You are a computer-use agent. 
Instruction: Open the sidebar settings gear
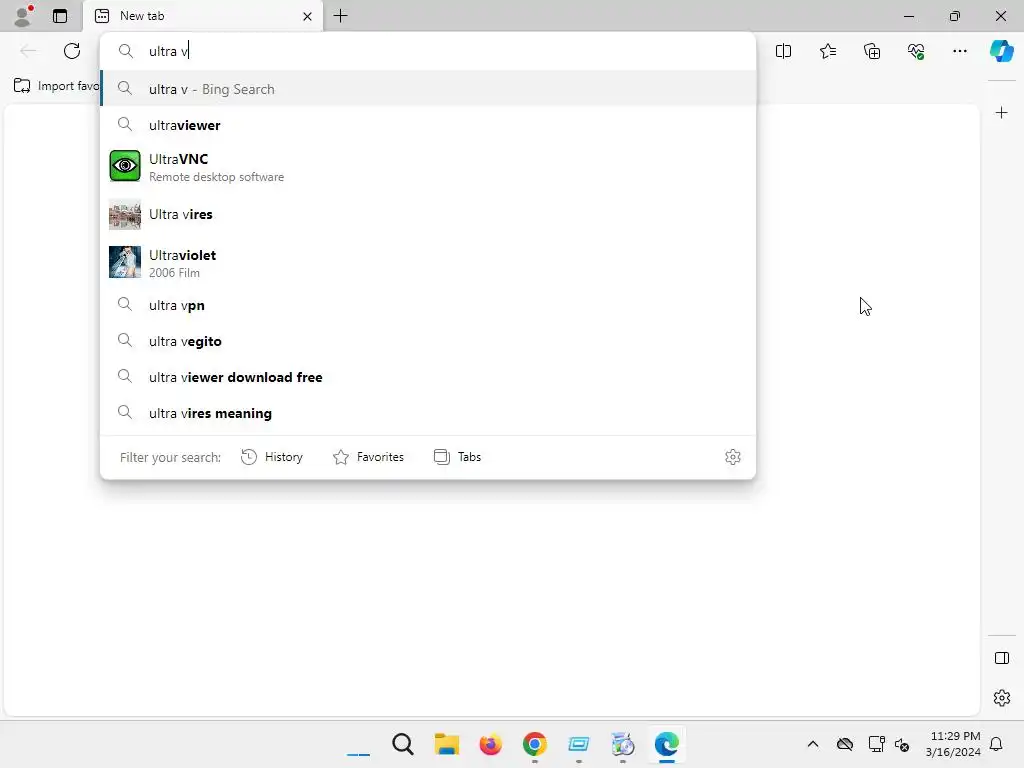[1001, 697]
